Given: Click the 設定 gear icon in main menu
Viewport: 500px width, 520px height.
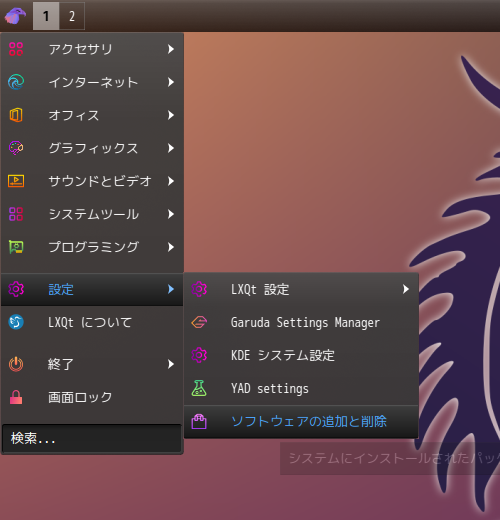Looking at the screenshot, I should 16,289.
